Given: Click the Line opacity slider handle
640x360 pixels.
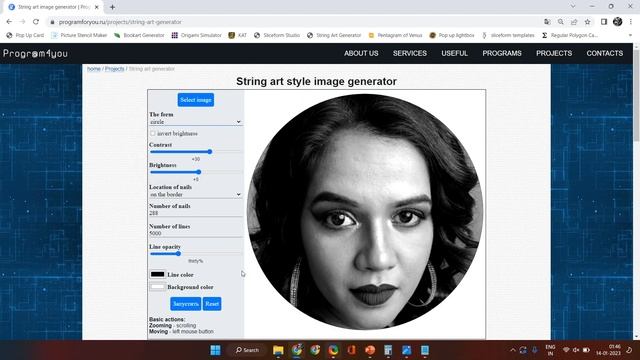Looking at the screenshot, I should tap(178, 253).
